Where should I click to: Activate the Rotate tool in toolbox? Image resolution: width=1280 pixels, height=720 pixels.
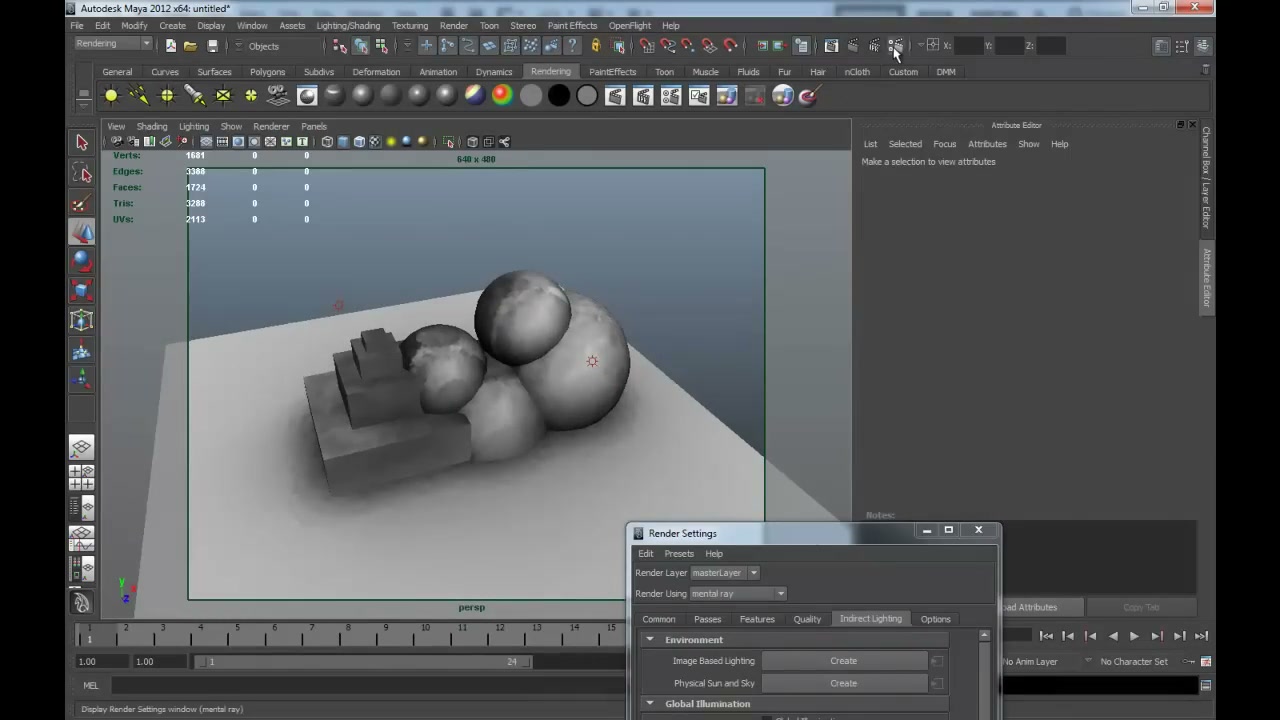pyautogui.click(x=82, y=262)
